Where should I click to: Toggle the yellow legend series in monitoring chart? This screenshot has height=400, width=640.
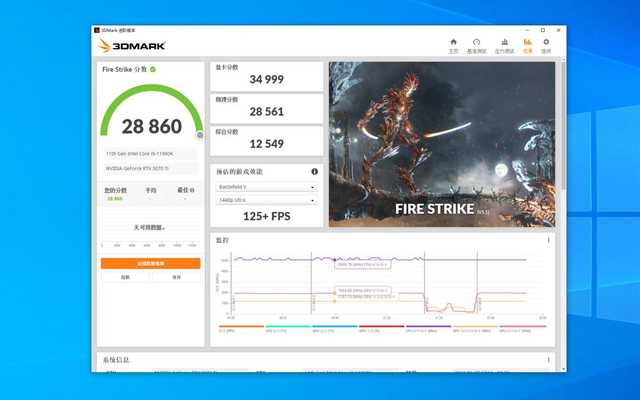(475, 328)
